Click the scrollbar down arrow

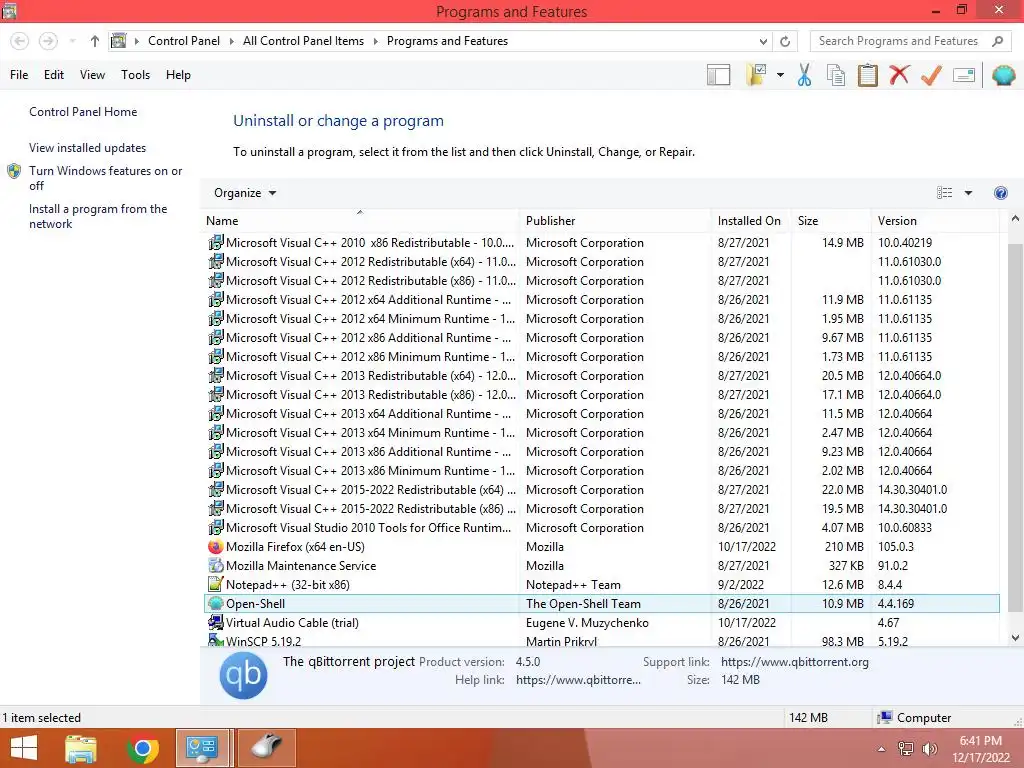click(1015, 639)
